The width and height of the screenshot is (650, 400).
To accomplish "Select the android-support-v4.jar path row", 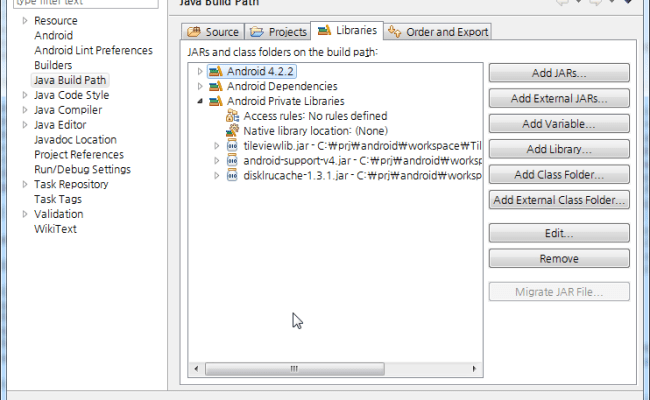I will pyautogui.click(x=362, y=161).
